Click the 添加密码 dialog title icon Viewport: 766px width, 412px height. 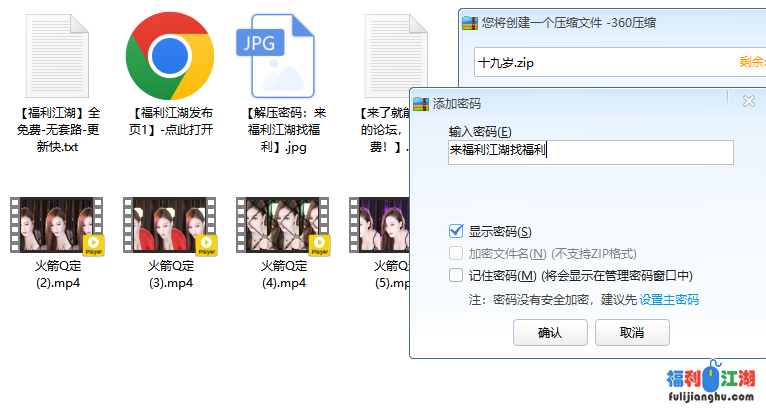421,102
